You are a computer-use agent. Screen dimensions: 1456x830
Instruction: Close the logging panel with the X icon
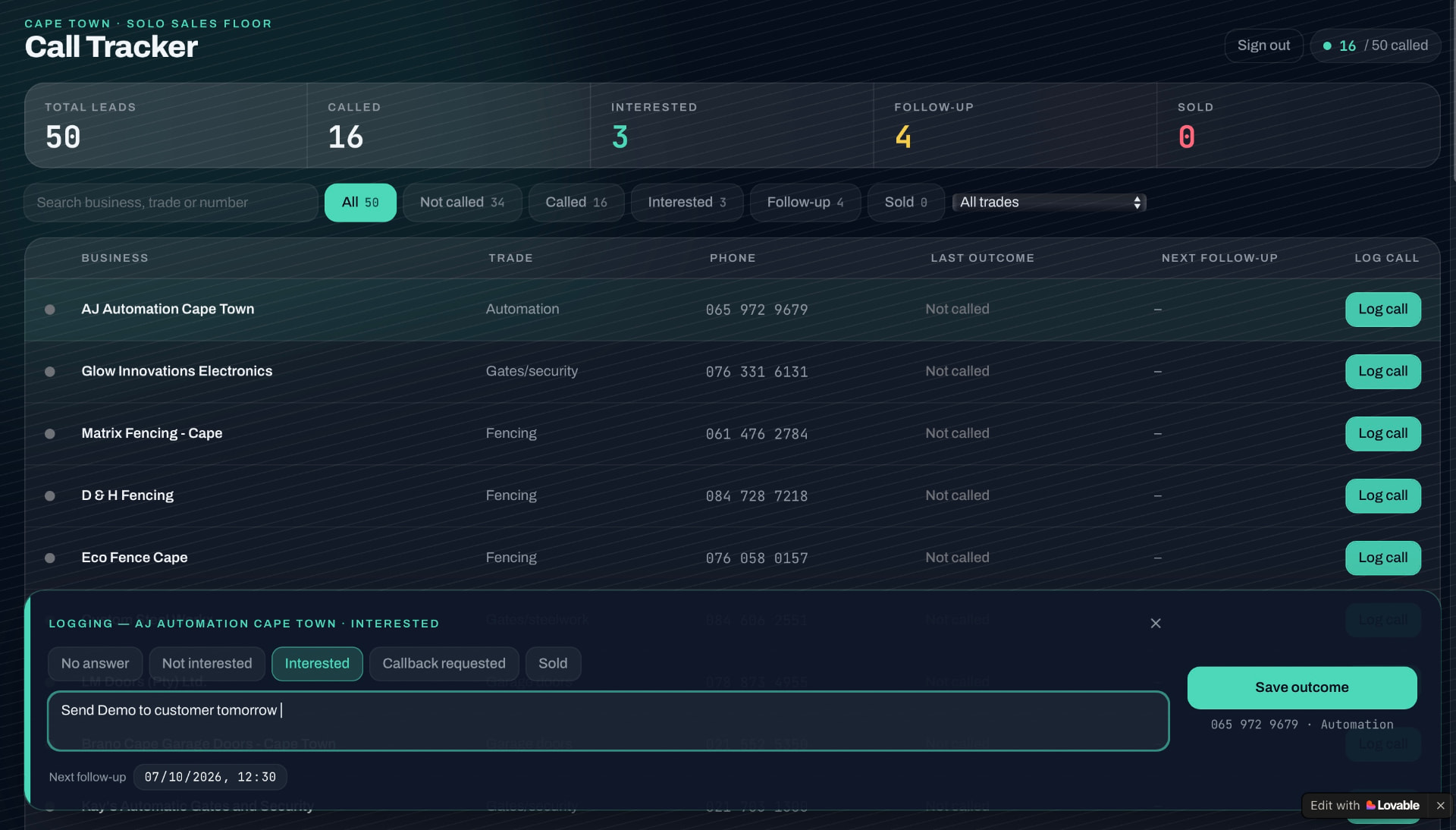[1155, 623]
